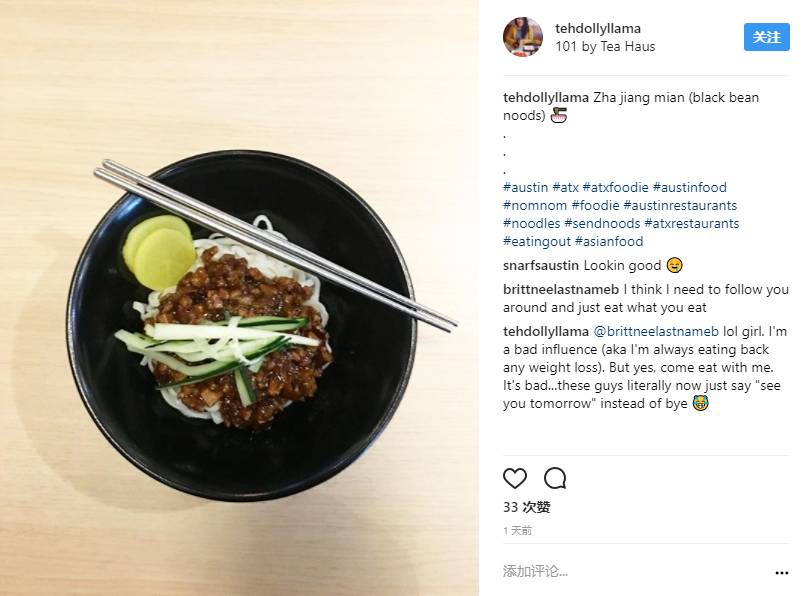Open tehdollyllama profile picture avatar
The width and height of the screenshot is (812, 596).
coord(523,37)
